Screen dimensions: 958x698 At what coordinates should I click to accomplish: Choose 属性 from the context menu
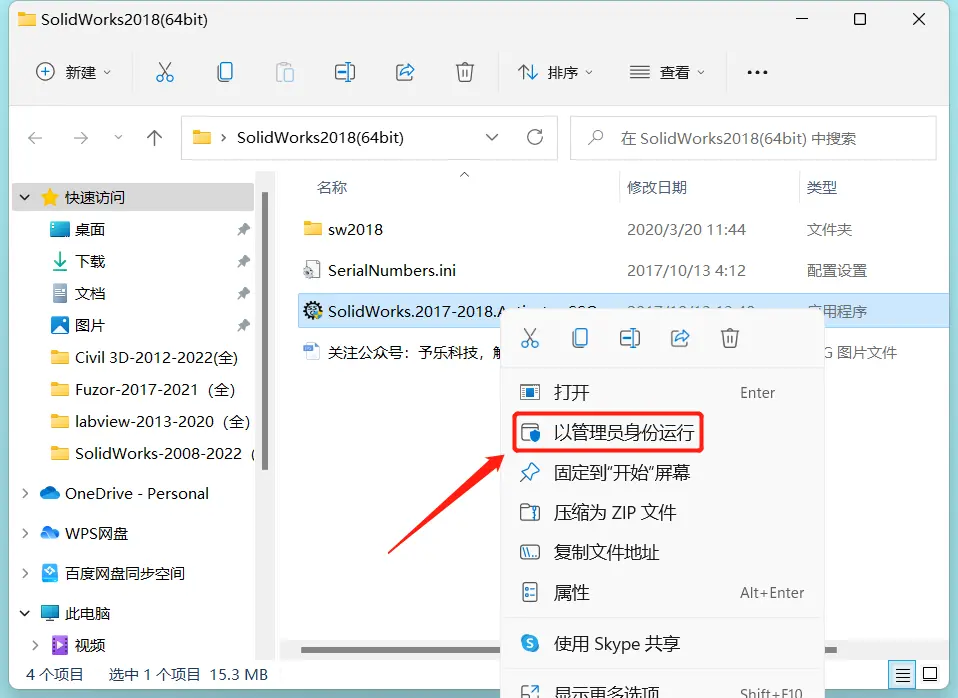point(662,592)
